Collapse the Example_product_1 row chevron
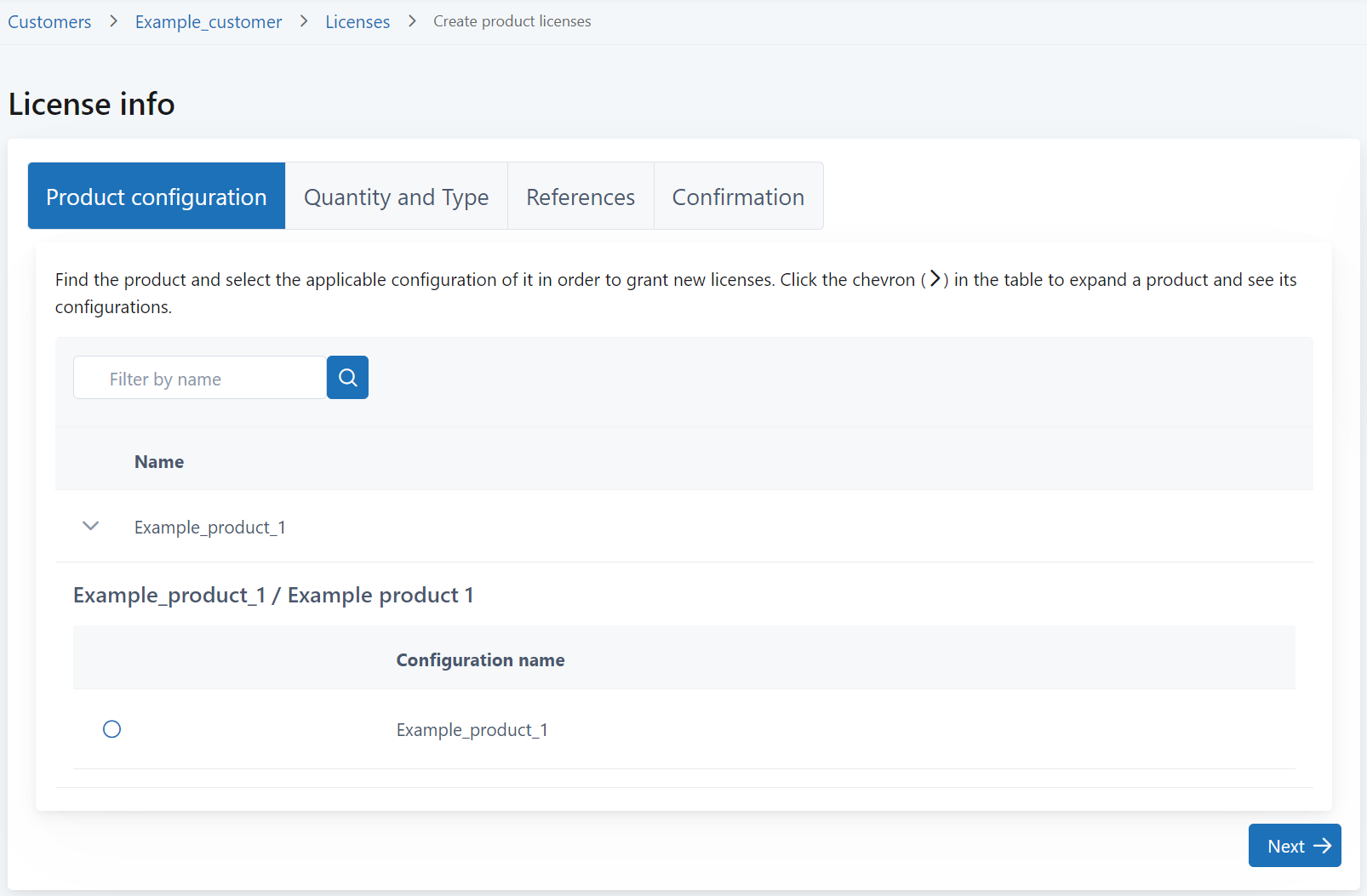1367x896 pixels. [91, 526]
